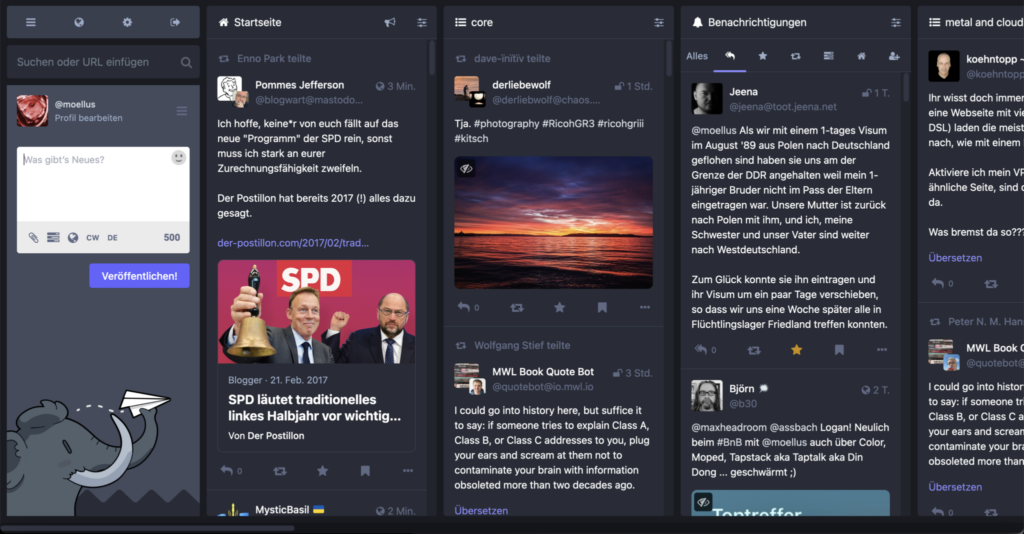Select the polls notifications tab
This screenshot has height=534, width=1024.
(829, 56)
